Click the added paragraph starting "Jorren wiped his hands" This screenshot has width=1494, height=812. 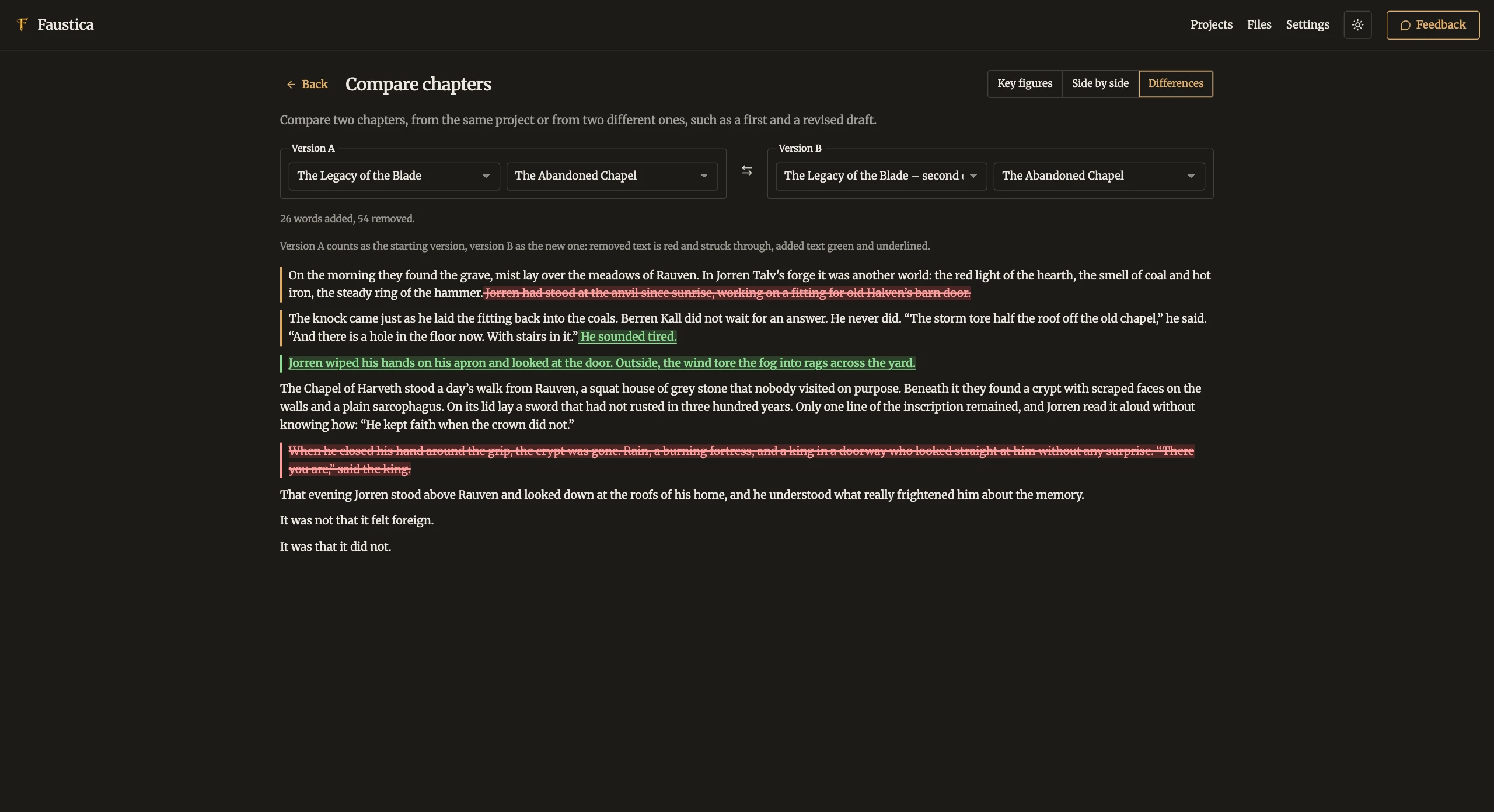(x=602, y=363)
